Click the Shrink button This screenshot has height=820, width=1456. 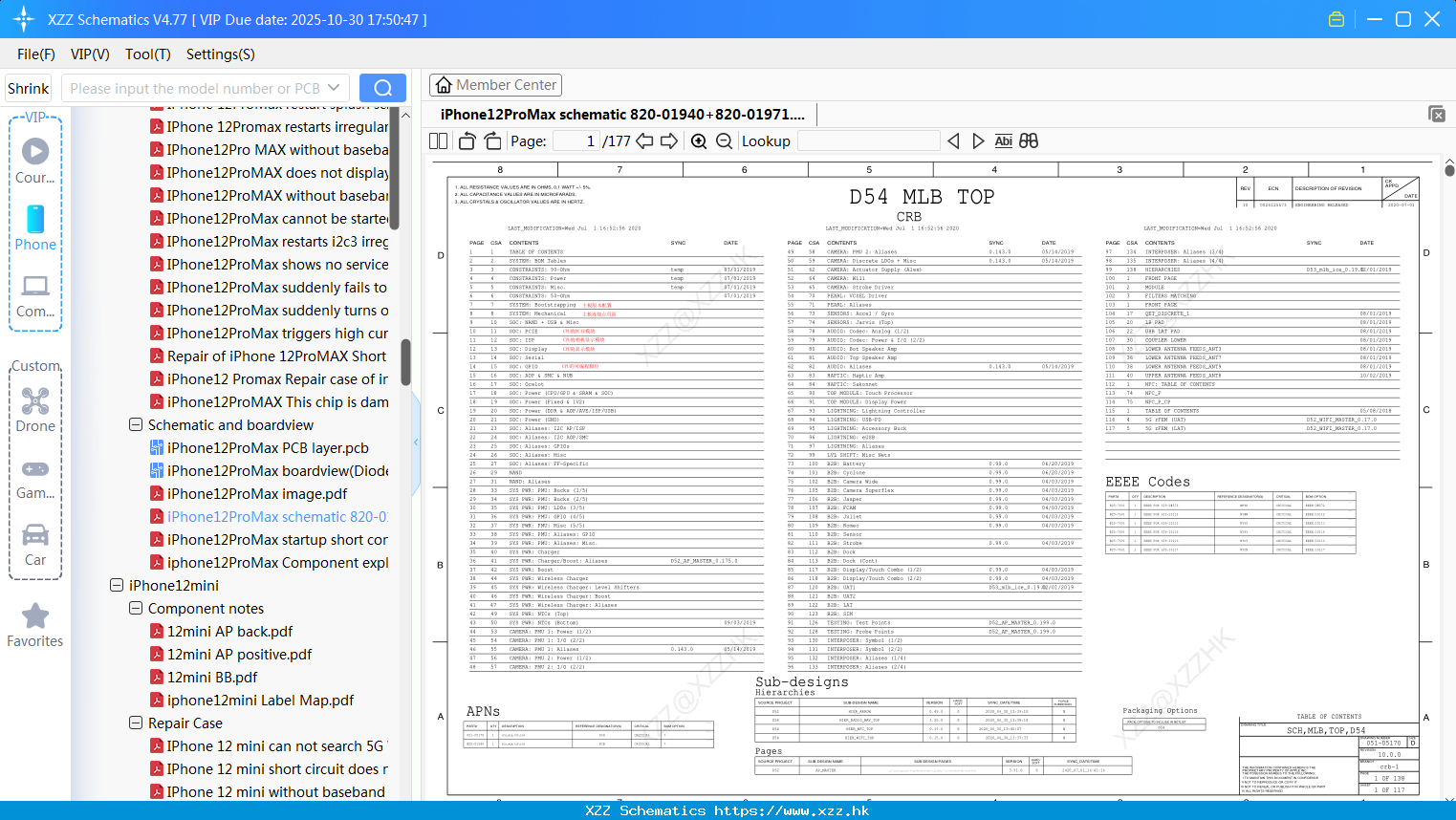point(28,88)
